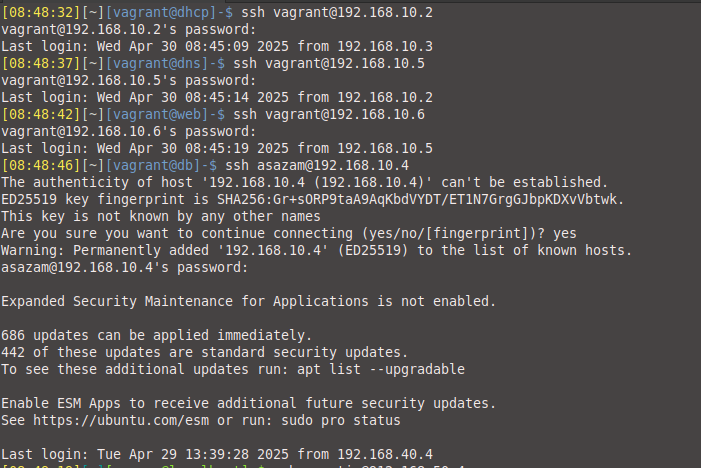The width and height of the screenshot is (701, 468).
Task: Click the ssh asazam@192.168.10.4 command
Action: [x=317, y=165]
